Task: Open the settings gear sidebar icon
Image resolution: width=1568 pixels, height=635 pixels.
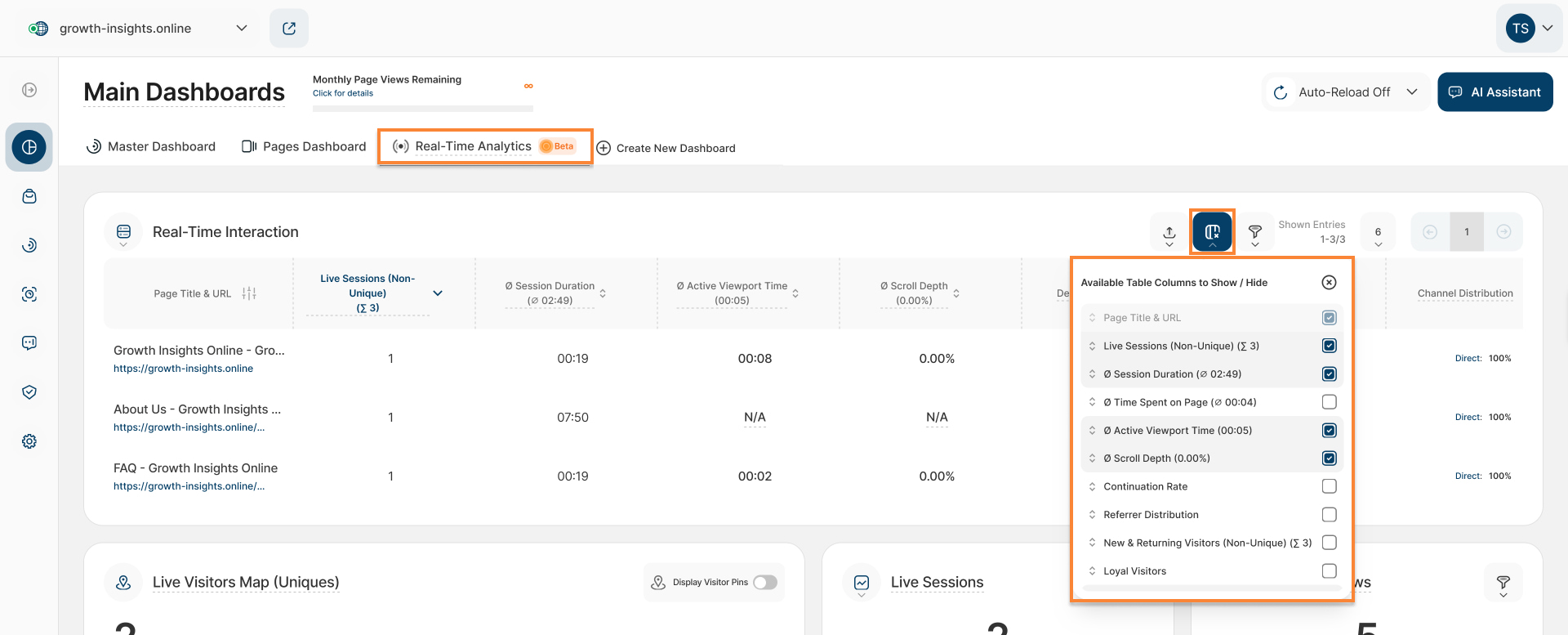Action: 29,441
